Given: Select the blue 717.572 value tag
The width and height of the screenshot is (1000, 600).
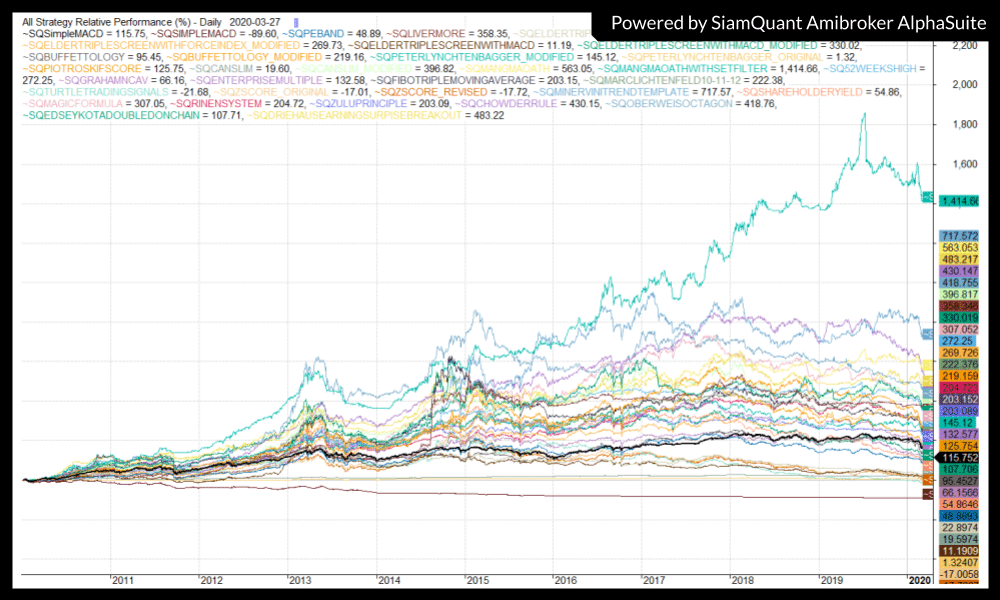Looking at the screenshot, I should [959, 234].
